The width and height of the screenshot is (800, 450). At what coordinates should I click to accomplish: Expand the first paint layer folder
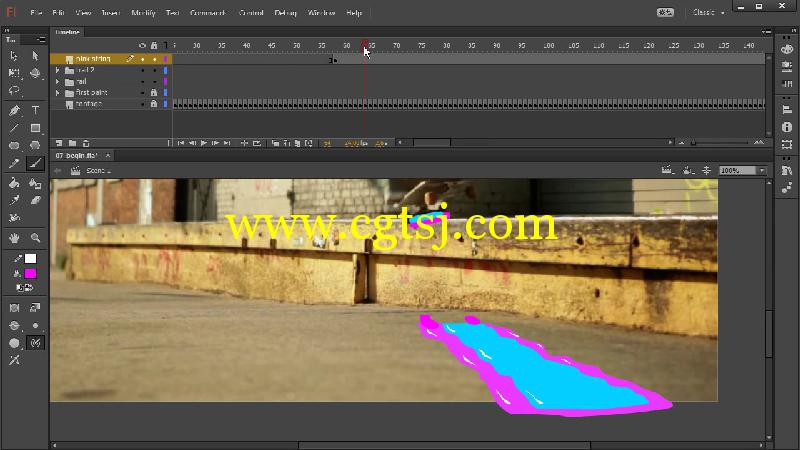click(x=57, y=93)
